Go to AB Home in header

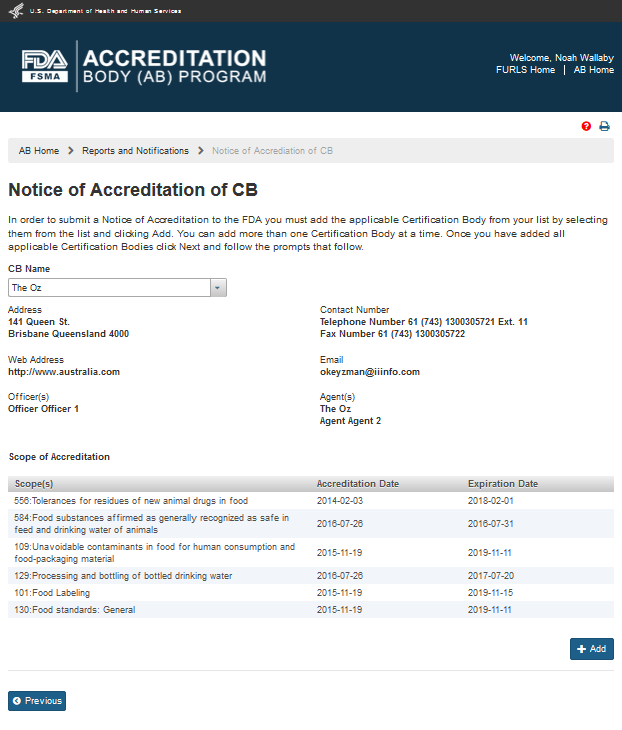(593, 70)
